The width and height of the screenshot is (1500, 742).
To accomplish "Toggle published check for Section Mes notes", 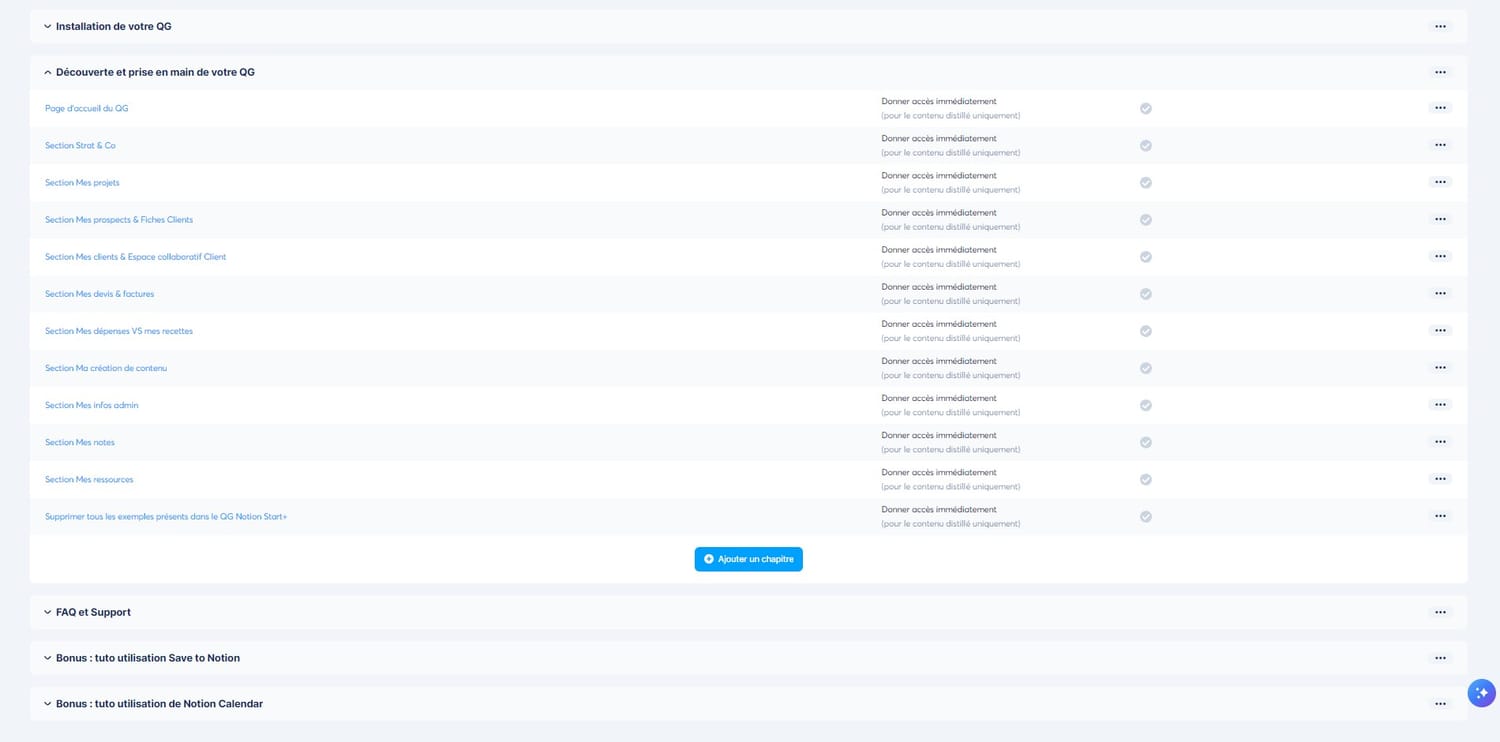I will click(1146, 442).
